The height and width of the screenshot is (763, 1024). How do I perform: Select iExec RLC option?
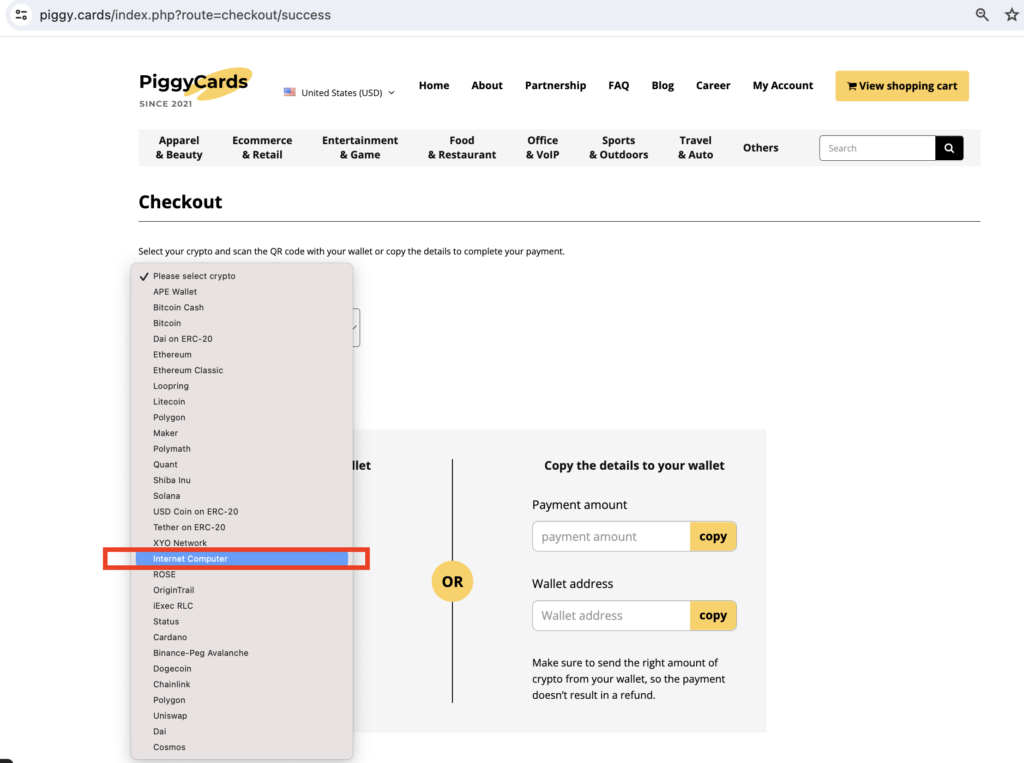242,606
